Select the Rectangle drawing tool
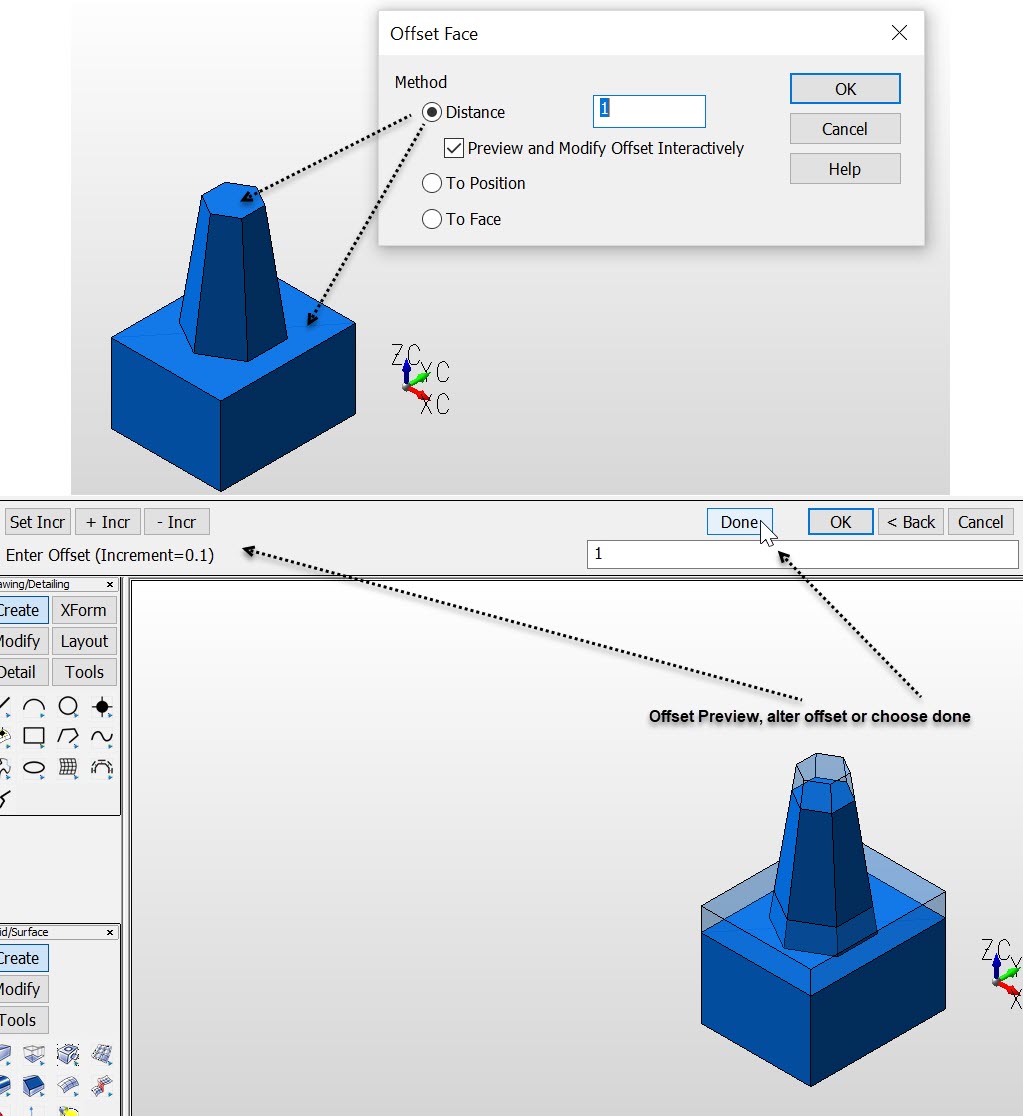The image size is (1023, 1116). pos(34,737)
